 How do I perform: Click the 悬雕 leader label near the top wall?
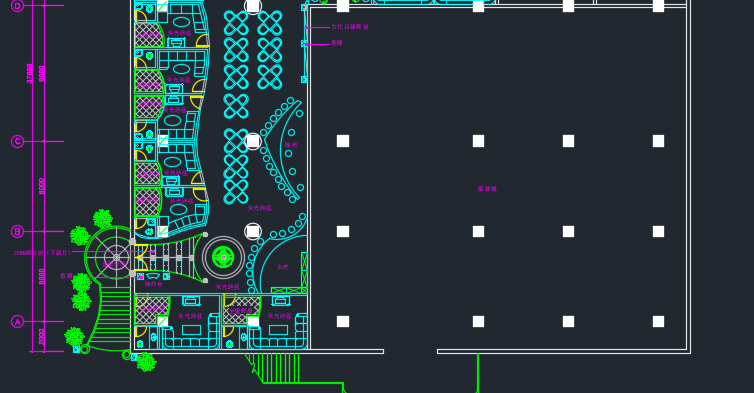pos(337,43)
